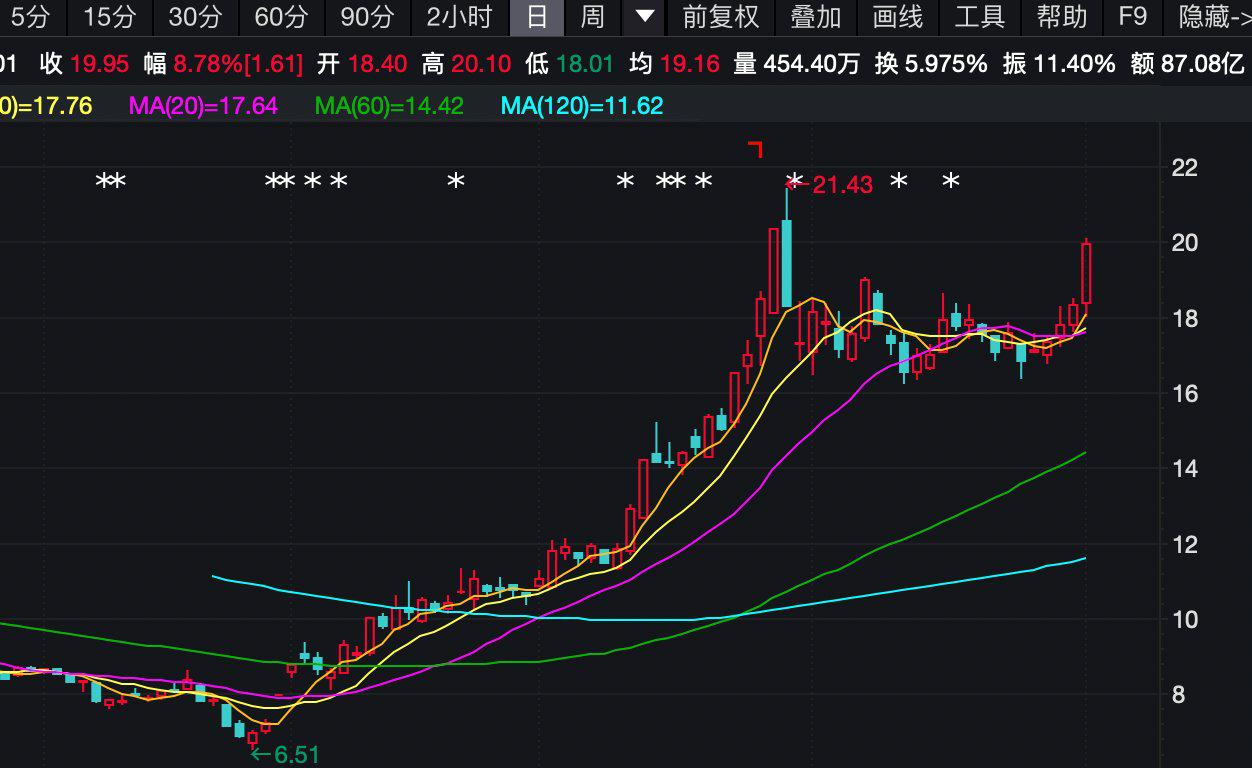
Task: Open the 前复权 adjustment options
Action: click(720, 17)
